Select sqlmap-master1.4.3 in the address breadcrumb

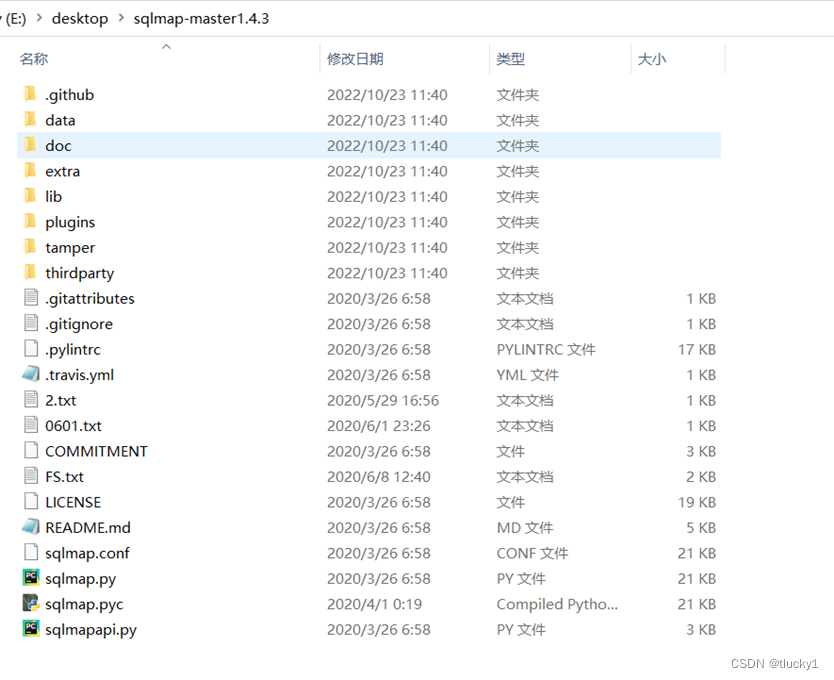[x=201, y=19]
